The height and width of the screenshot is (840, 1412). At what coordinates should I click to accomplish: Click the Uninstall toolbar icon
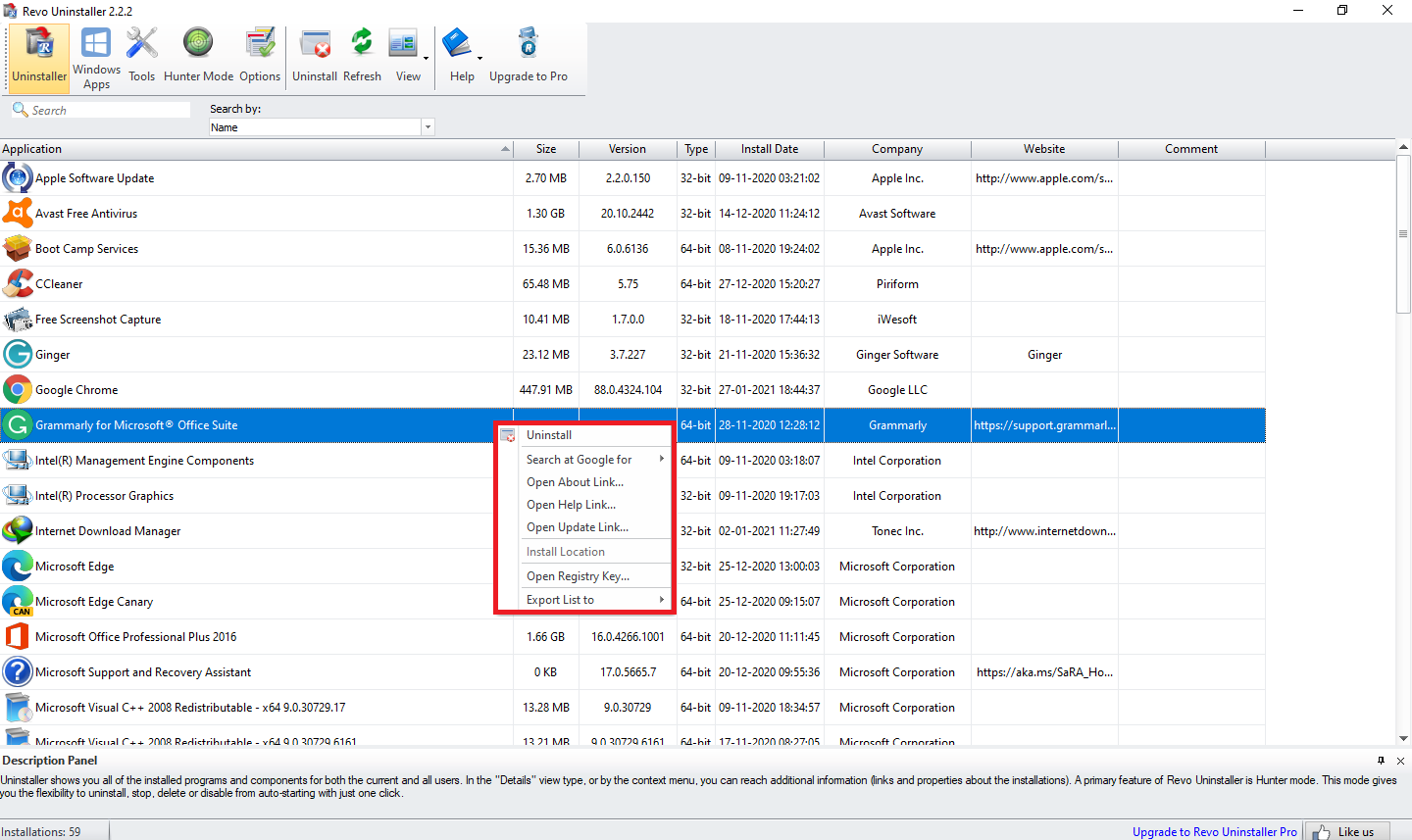(x=315, y=57)
